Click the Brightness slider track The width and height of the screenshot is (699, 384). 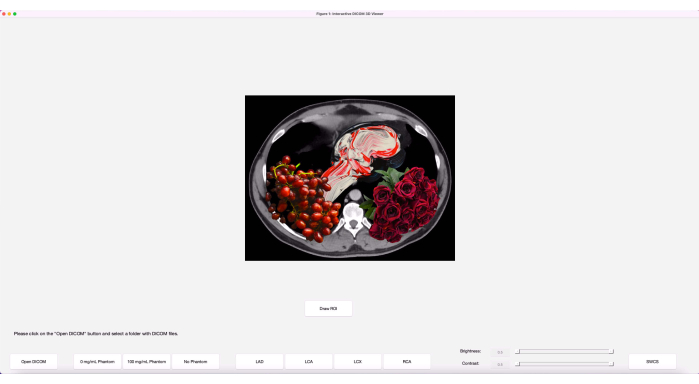[x=564, y=352]
